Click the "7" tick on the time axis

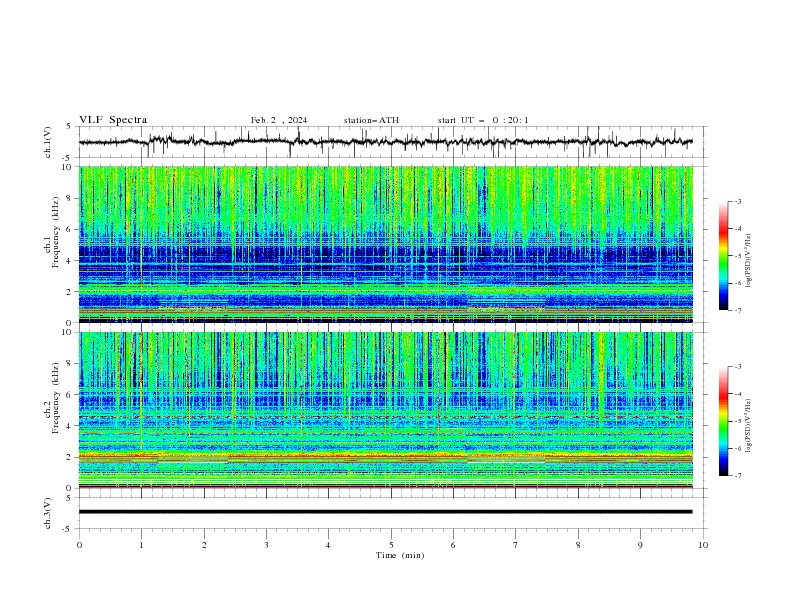516,545
